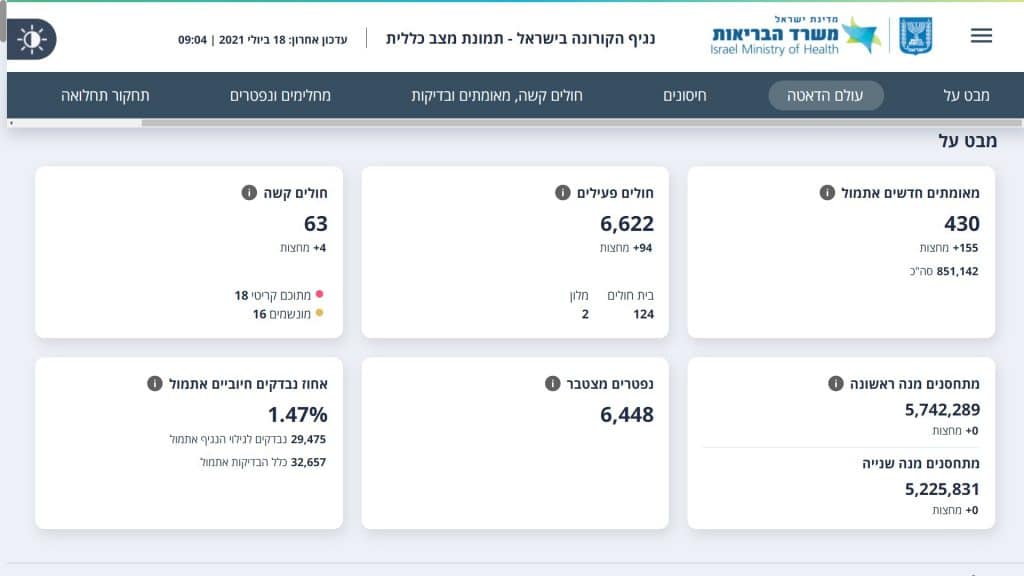Click the accessibility contrast icon in the top-left
Screen dimensions: 1024x576
point(32,38)
